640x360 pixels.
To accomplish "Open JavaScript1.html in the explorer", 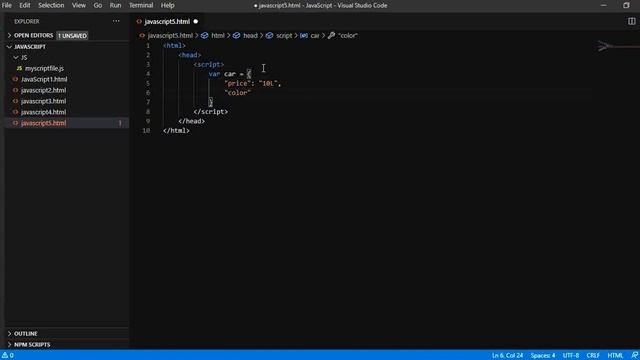I will click(x=44, y=79).
